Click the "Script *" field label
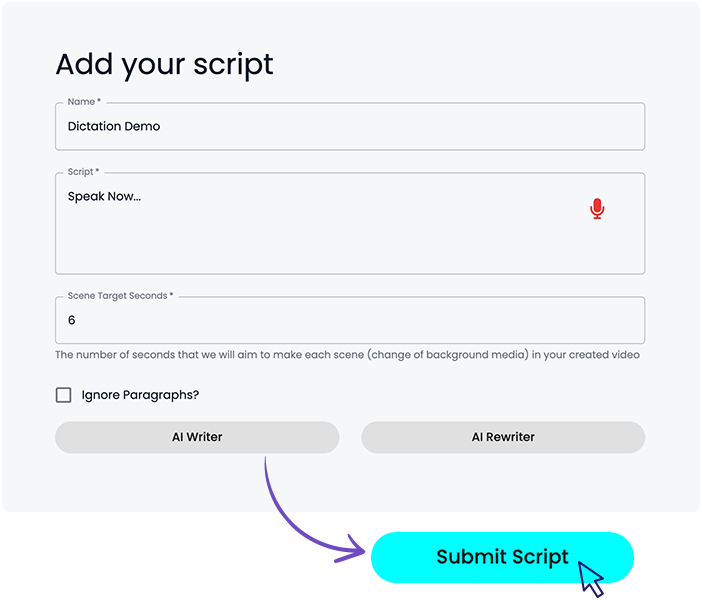This screenshot has height=600, width=702. tap(83, 172)
